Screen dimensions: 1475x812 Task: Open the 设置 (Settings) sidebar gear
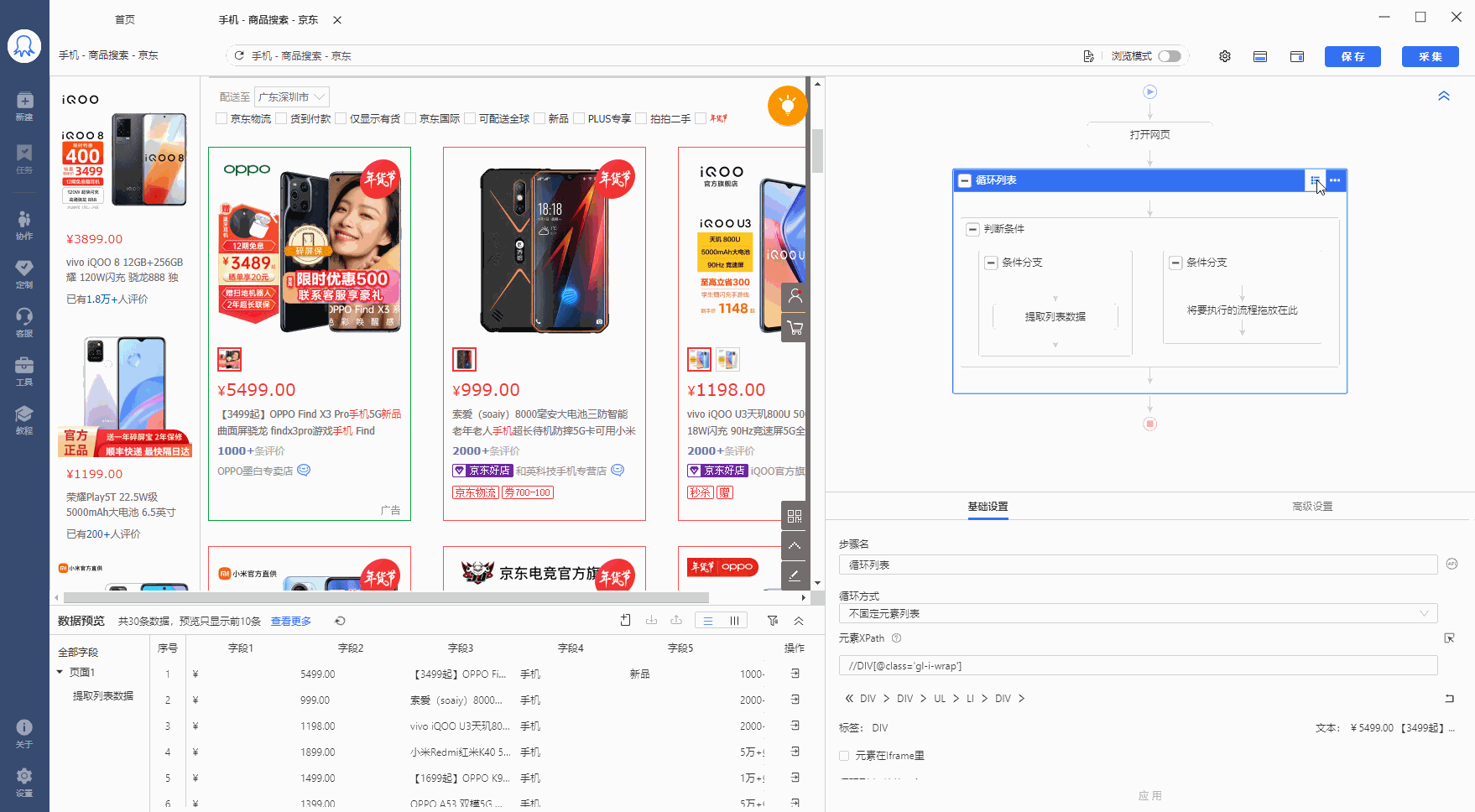[24, 782]
